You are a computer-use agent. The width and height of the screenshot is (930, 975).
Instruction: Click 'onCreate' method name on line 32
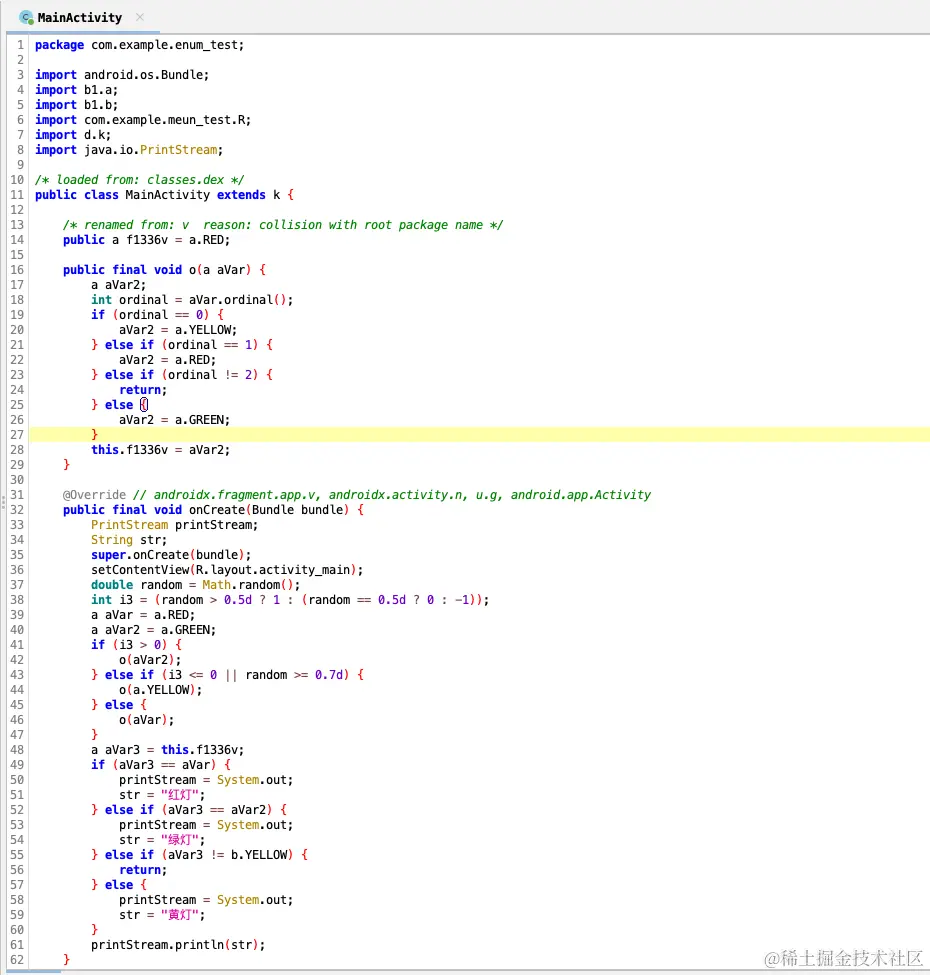(x=217, y=510)
